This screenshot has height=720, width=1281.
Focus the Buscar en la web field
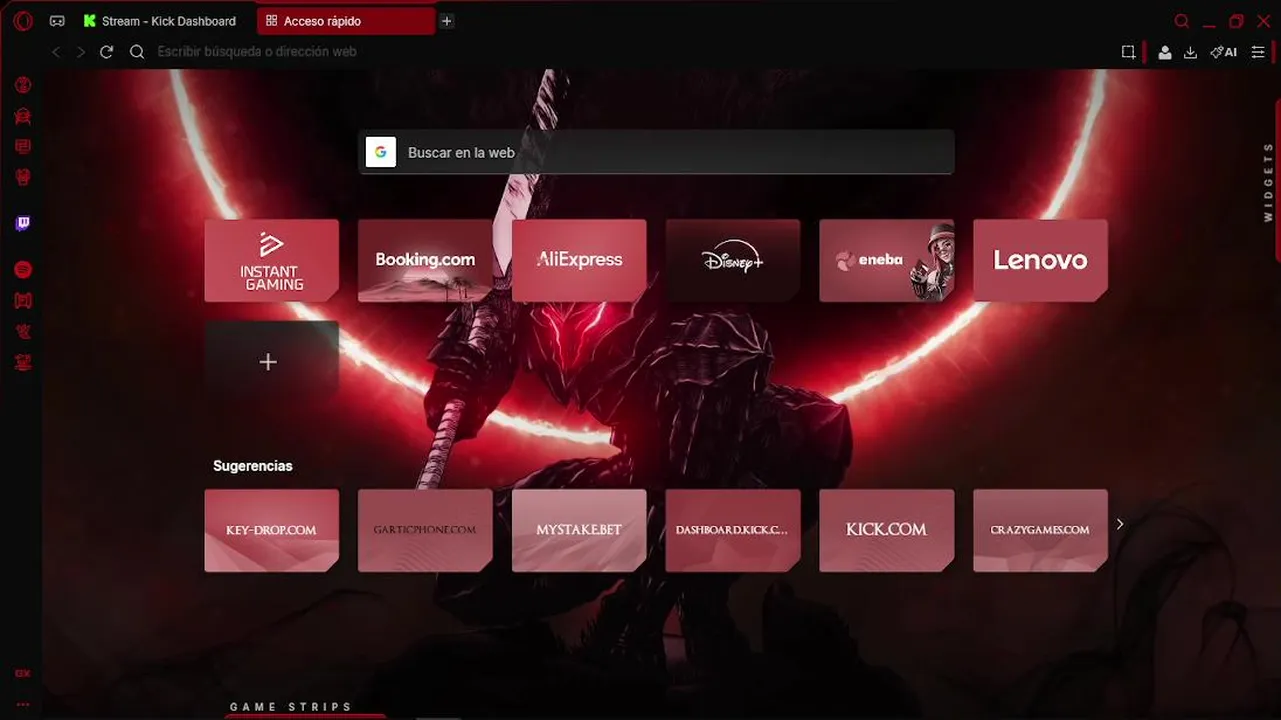[x=656, y=152]
